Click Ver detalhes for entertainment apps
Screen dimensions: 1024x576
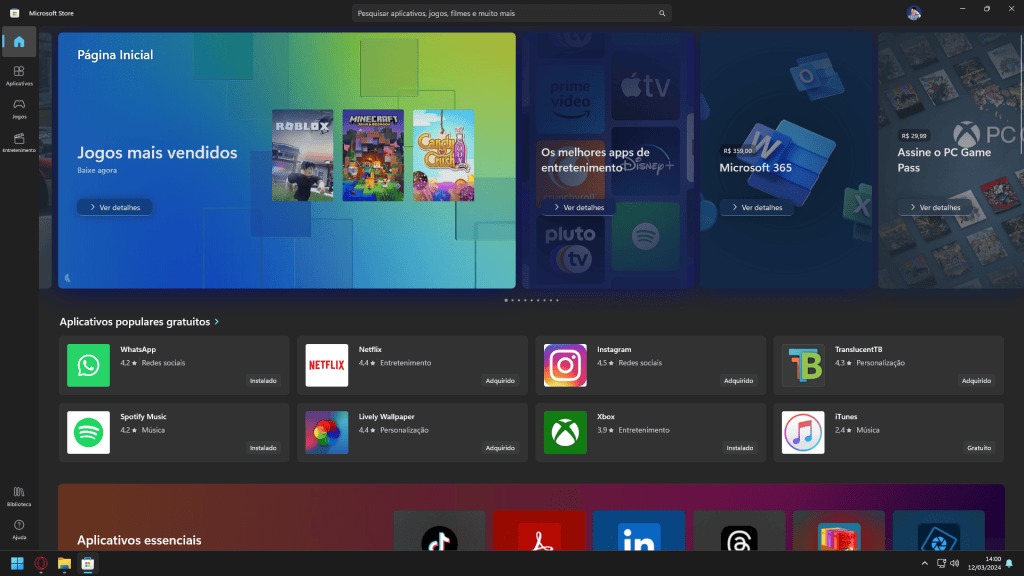tap(579, 207)
